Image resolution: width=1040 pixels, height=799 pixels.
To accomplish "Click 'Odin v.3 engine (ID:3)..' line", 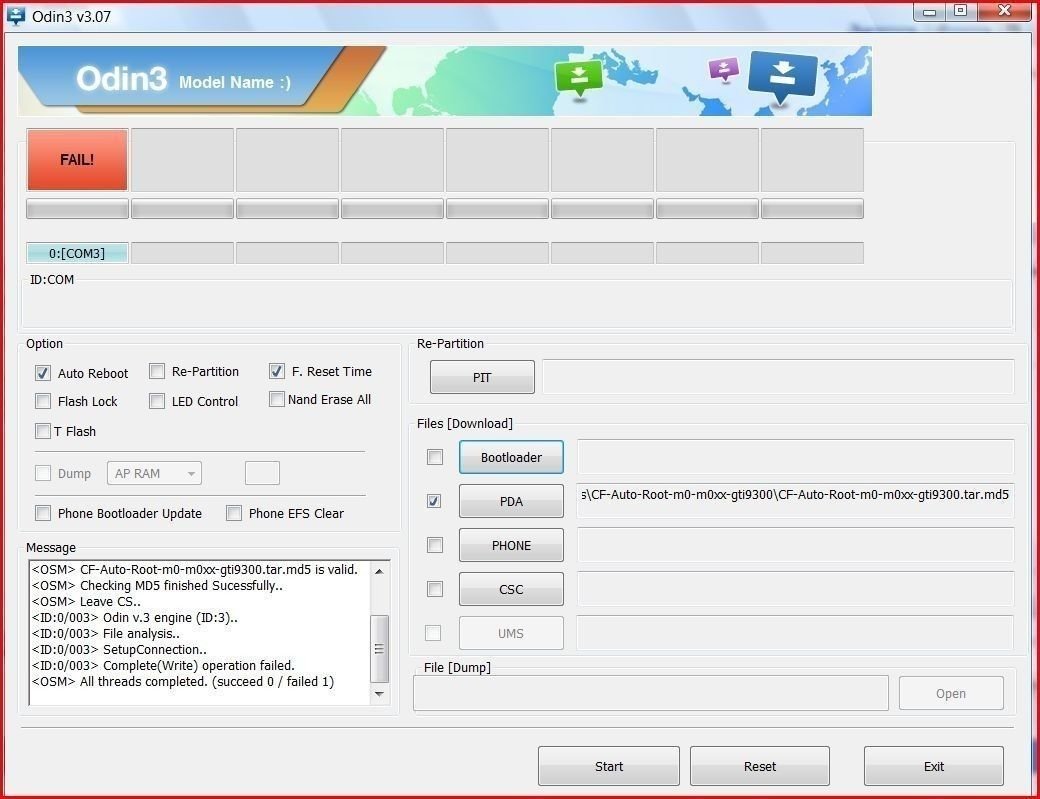I will [x=135, y=617].
